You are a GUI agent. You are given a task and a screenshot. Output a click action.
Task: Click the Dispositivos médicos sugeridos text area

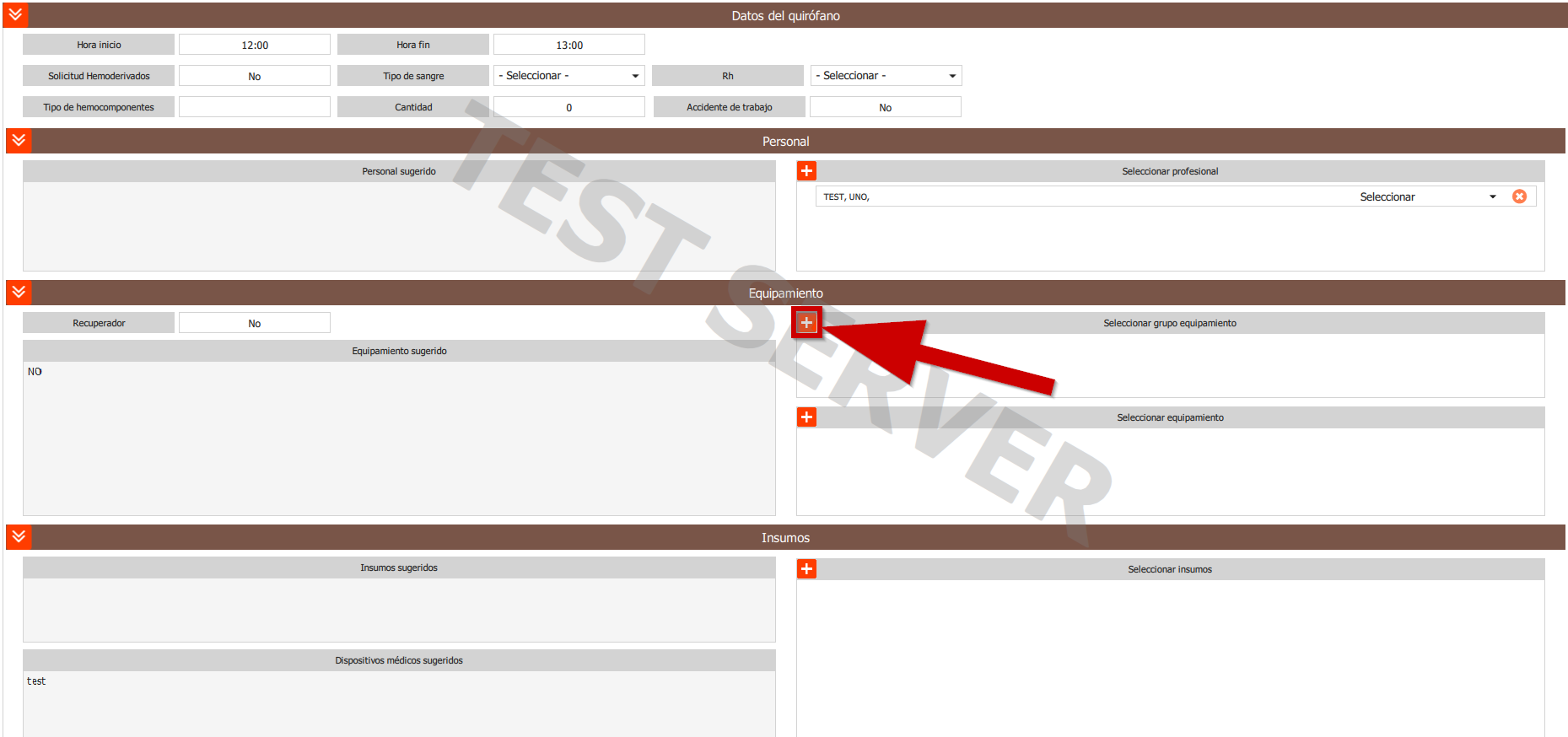pos(399,704)
